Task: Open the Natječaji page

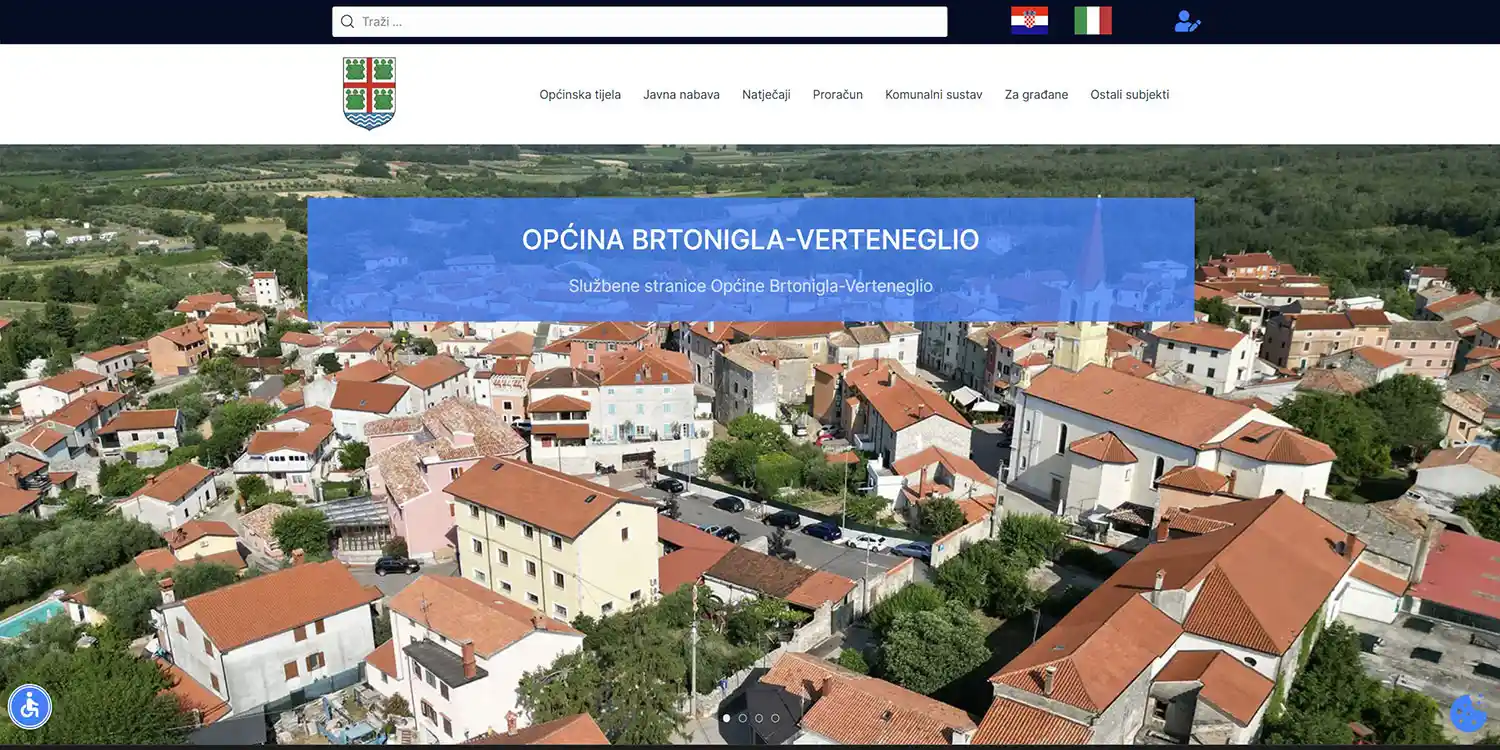Action: (766, 94)
